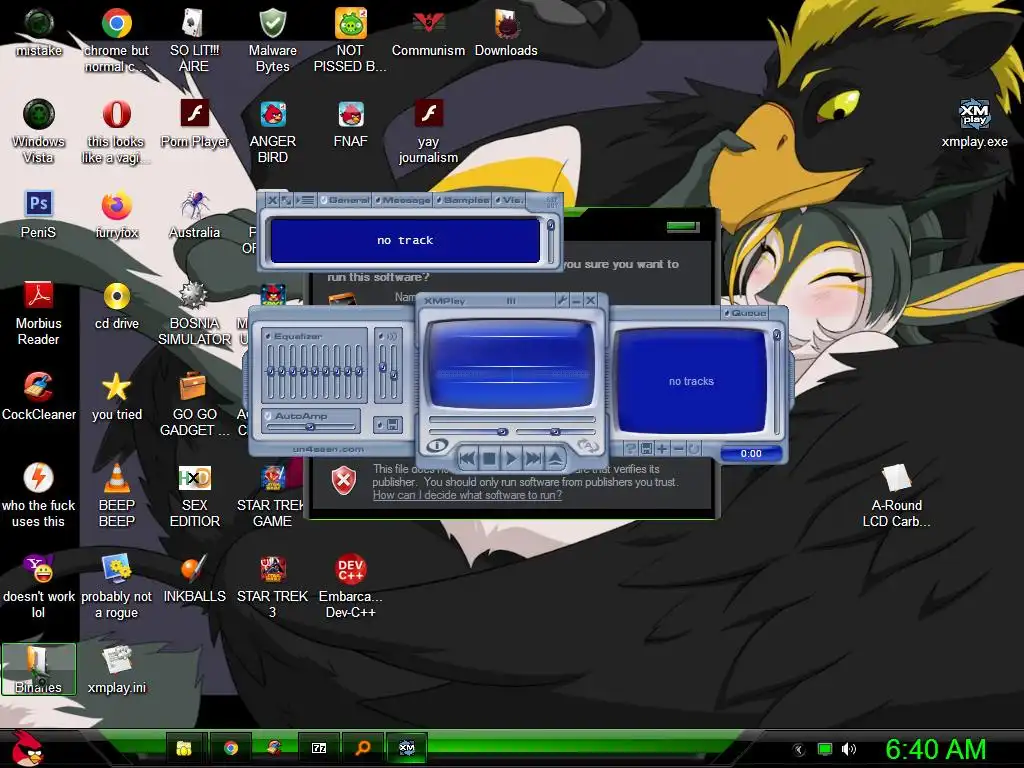
Task: Click the mini-mode bars icon in XMPlay title
Action: [x=511, y=301]
